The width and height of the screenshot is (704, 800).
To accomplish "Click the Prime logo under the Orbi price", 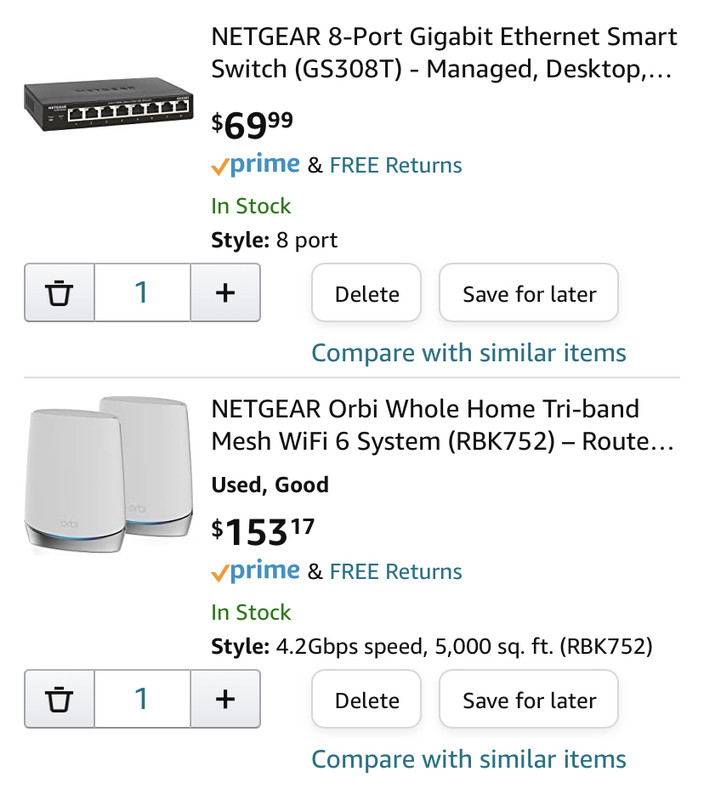I will (256, 571).
